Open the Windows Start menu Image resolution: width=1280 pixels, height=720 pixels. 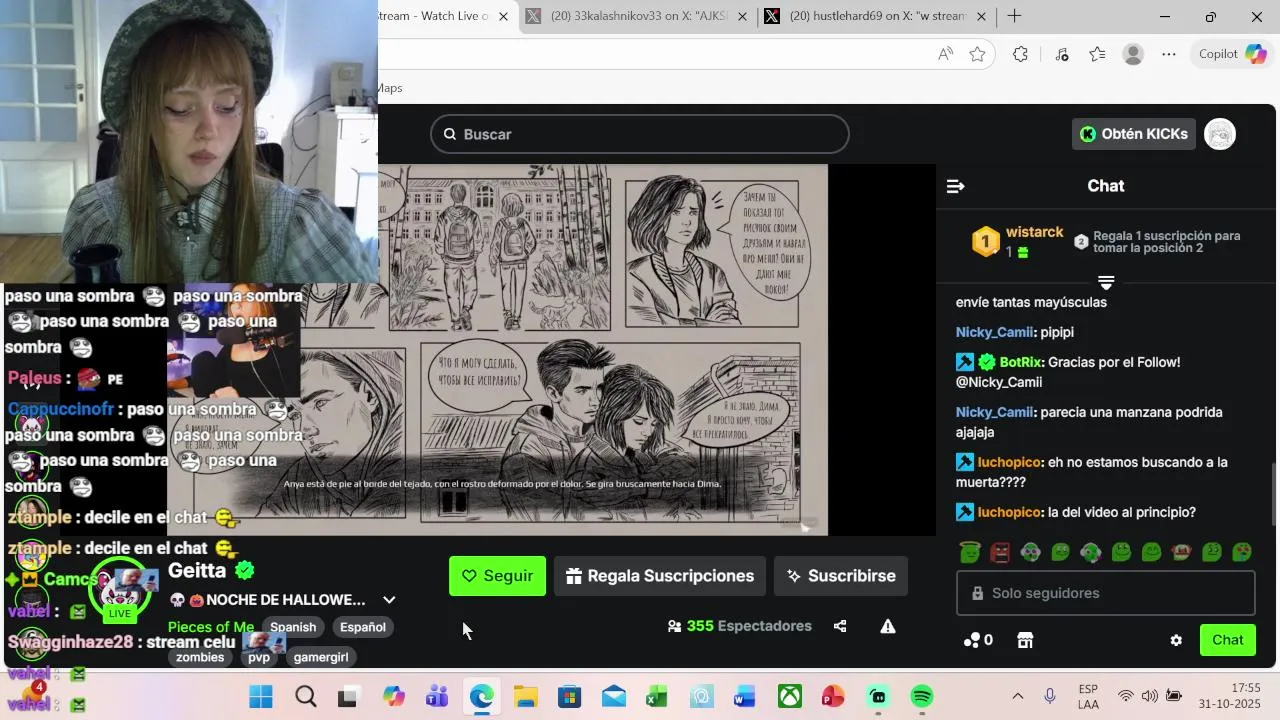[x=260, y=696]
